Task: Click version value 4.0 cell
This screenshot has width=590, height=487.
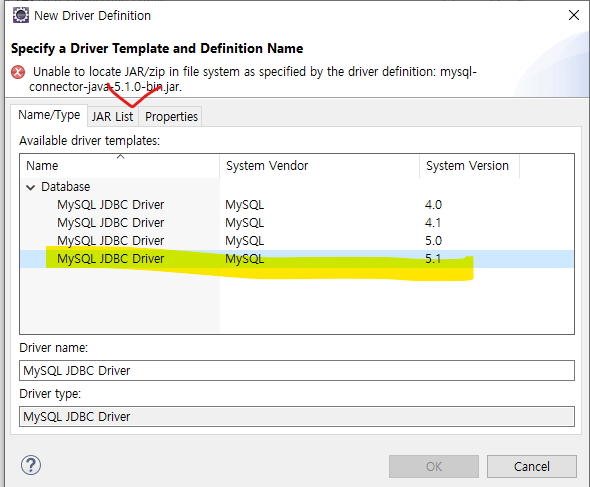Action: (433, 205)
